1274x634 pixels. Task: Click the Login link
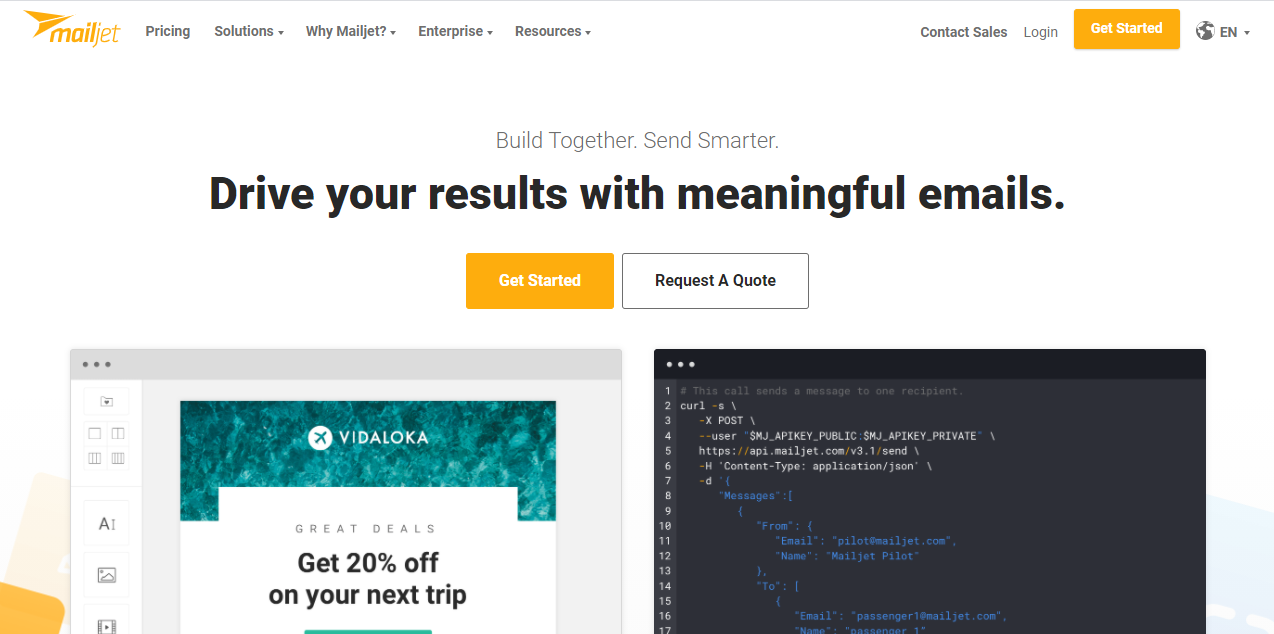click(1040, 32)
